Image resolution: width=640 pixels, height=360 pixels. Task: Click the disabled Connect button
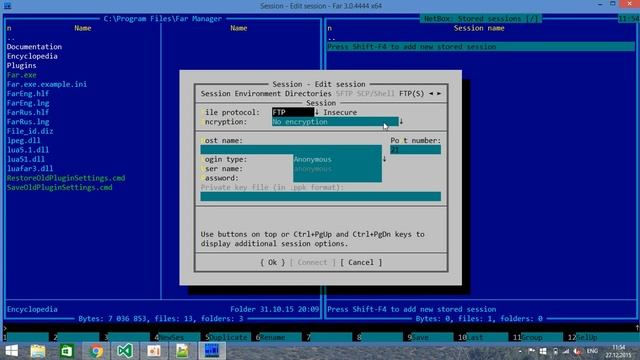[x=312, y=262]
